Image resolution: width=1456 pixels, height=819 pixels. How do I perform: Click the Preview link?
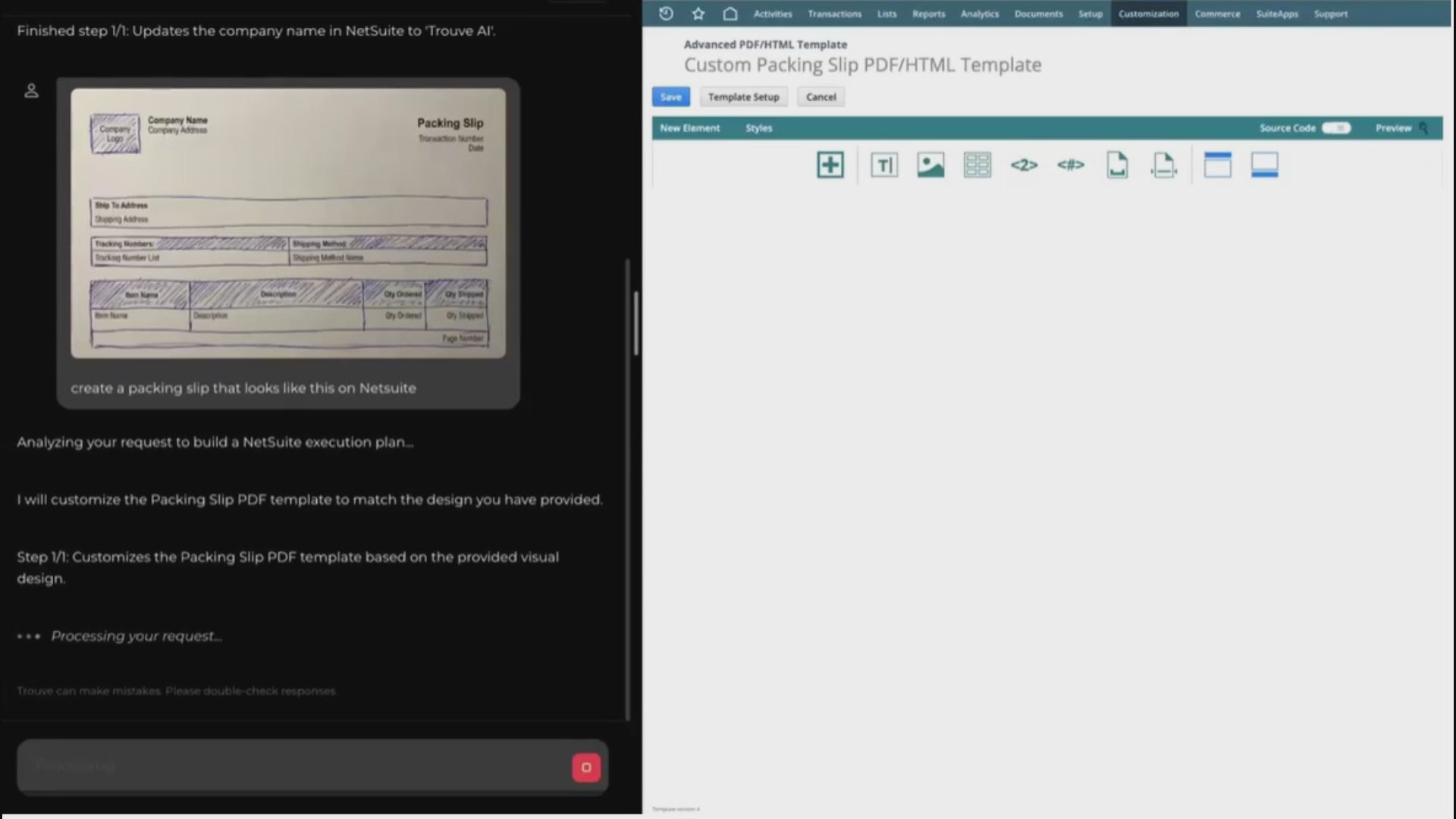coord(1394,128)
